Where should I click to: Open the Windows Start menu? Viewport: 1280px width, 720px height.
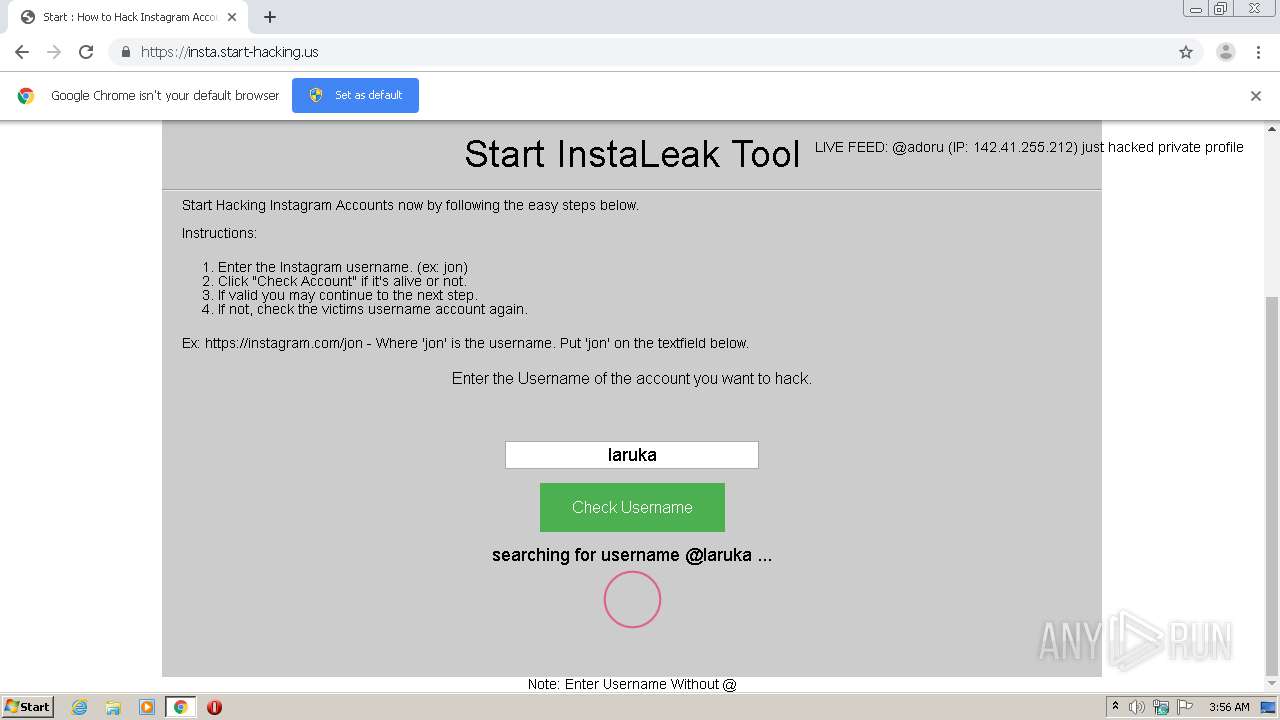[28, 706]
